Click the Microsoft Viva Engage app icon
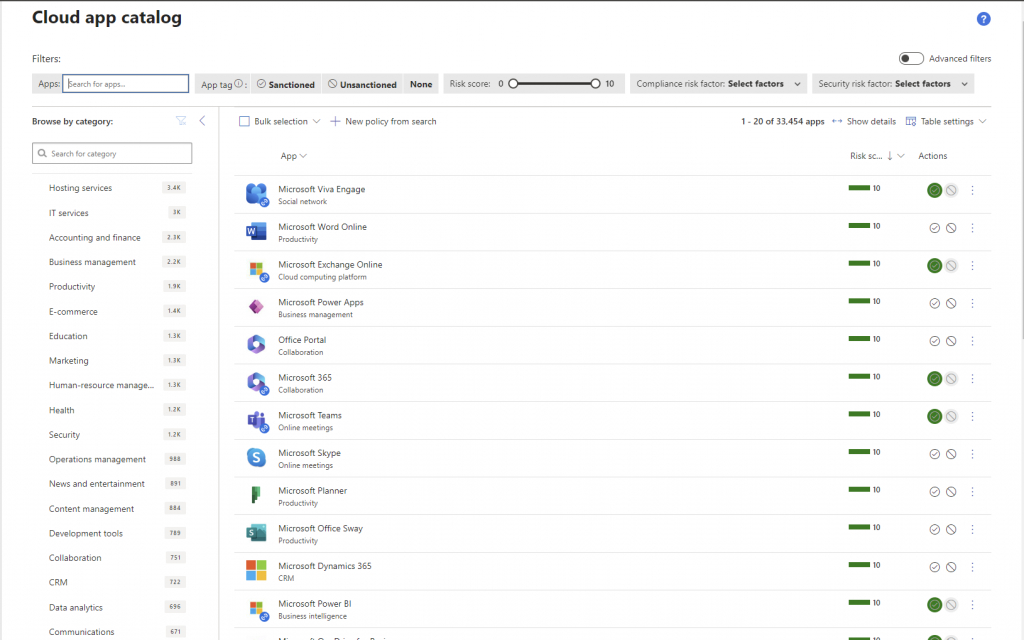This screenshot has height=640, width=1024. click(x=257, y=195)
